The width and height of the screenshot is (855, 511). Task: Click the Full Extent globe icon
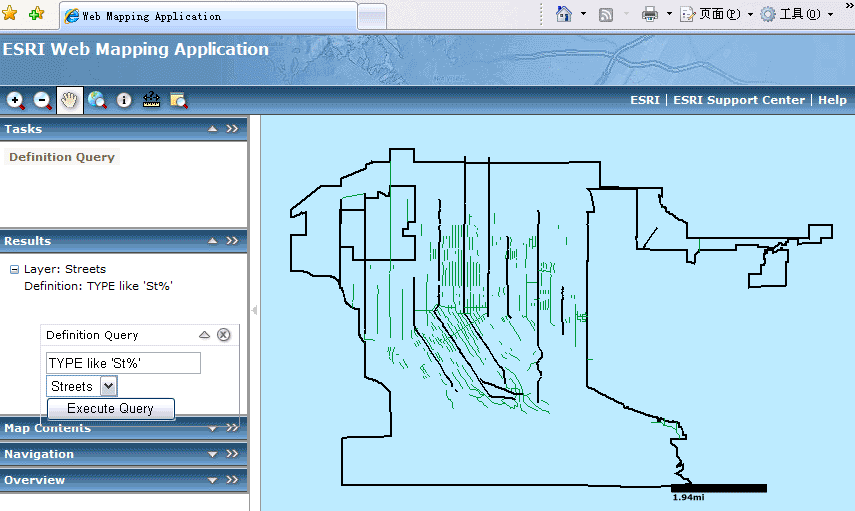(97, 100)
